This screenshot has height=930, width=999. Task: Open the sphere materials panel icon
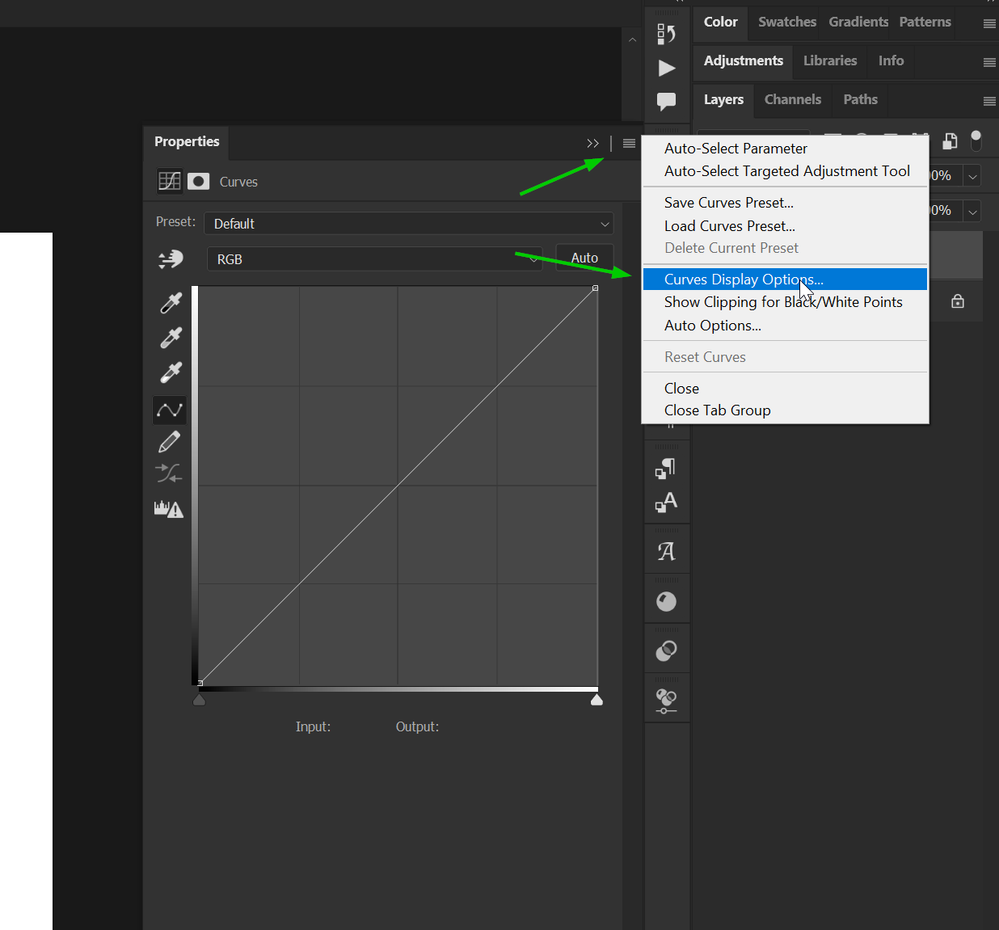pyautogui.click(x=666, y=601)
